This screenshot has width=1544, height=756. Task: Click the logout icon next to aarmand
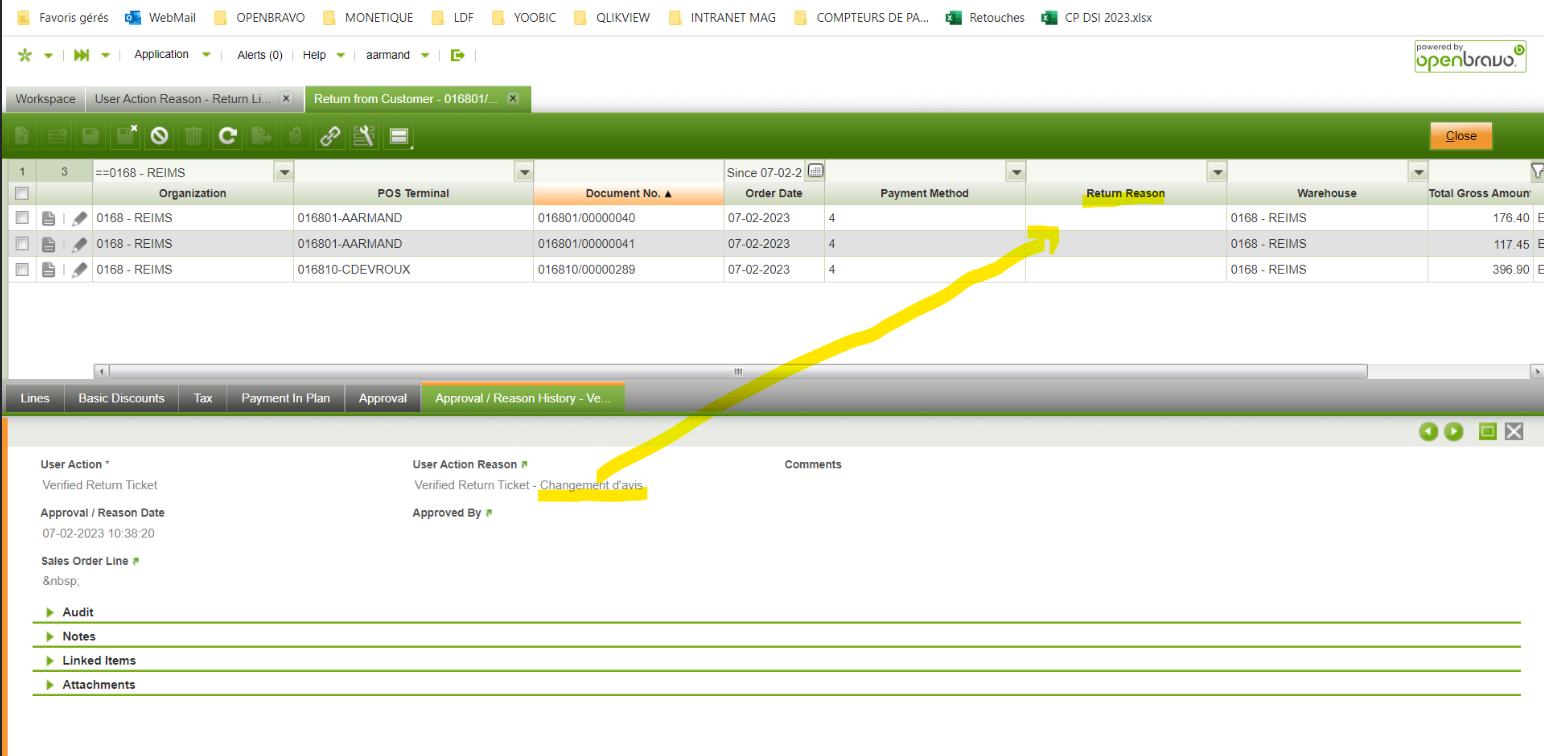[x=458, y=55]
